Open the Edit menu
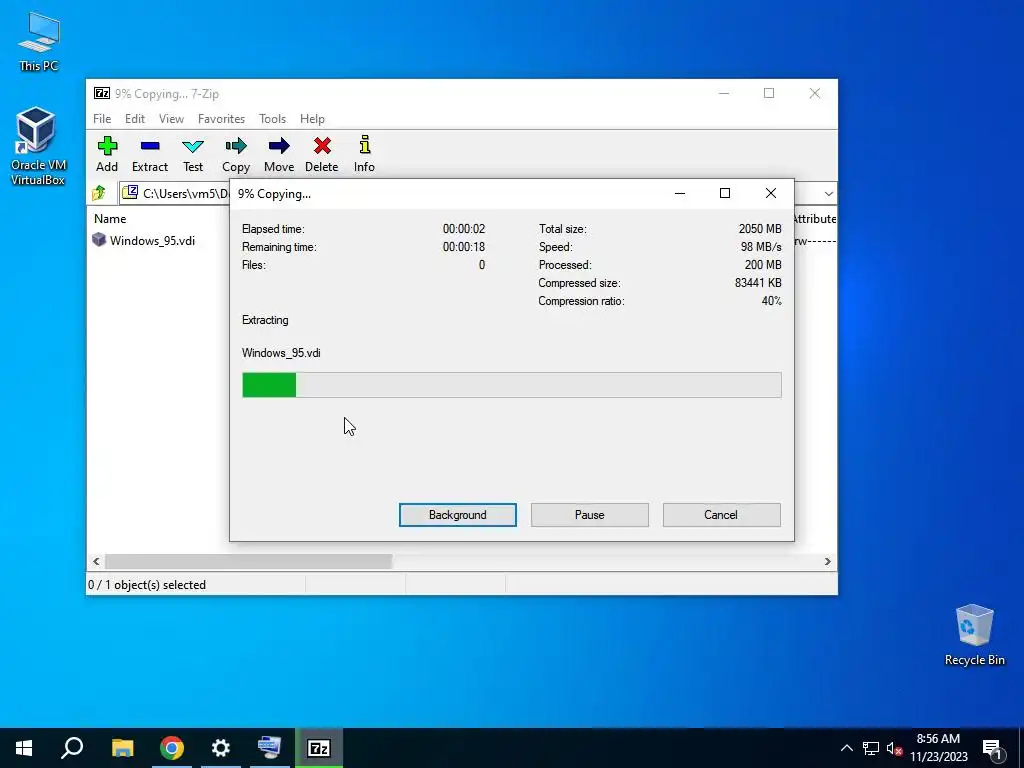The image size is (1024, 768). click(x=135, y=119)
